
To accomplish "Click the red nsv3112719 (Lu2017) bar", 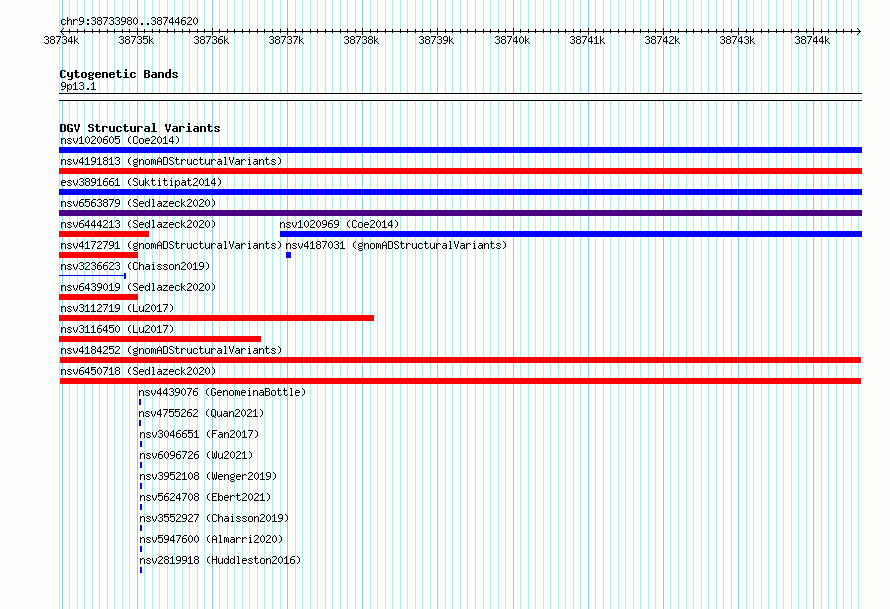I will click(x=216, y=318).
